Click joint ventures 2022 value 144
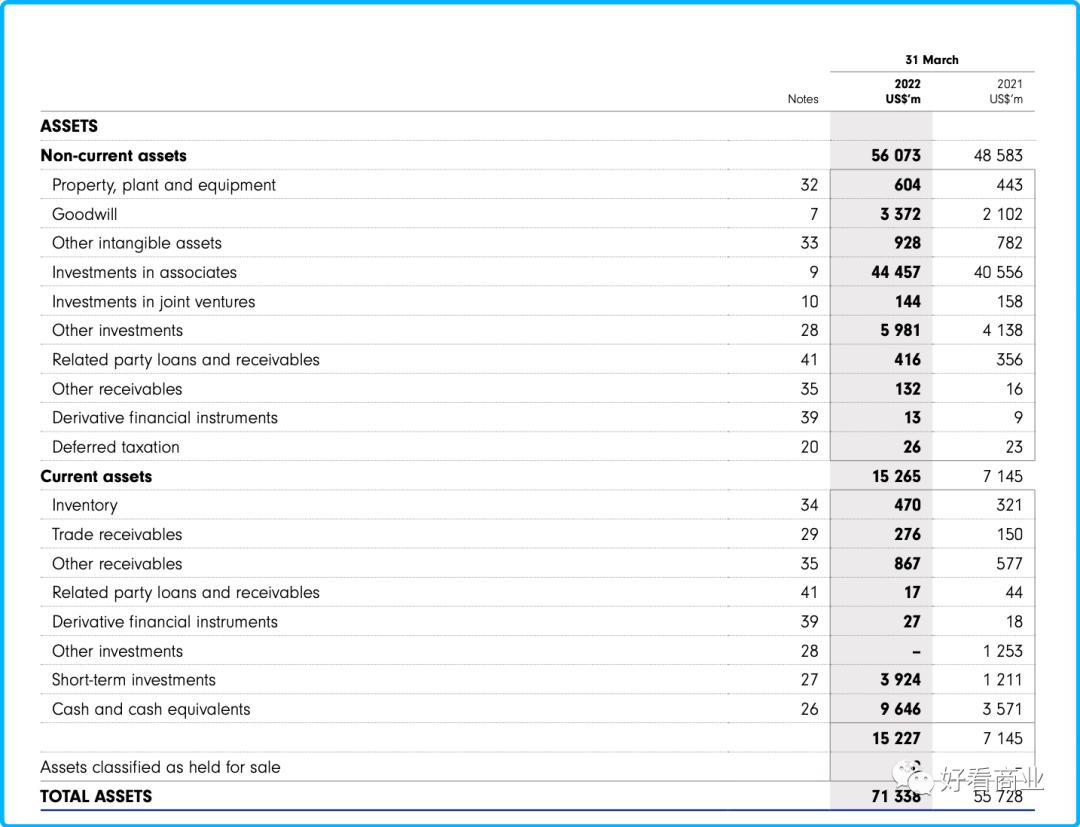 [x=908, y=302]
